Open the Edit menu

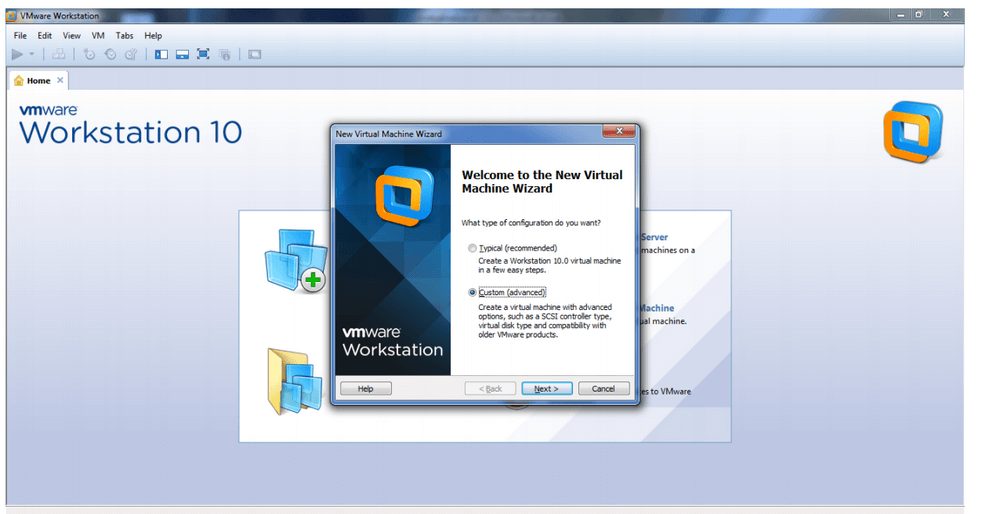(x=44, y=36)
